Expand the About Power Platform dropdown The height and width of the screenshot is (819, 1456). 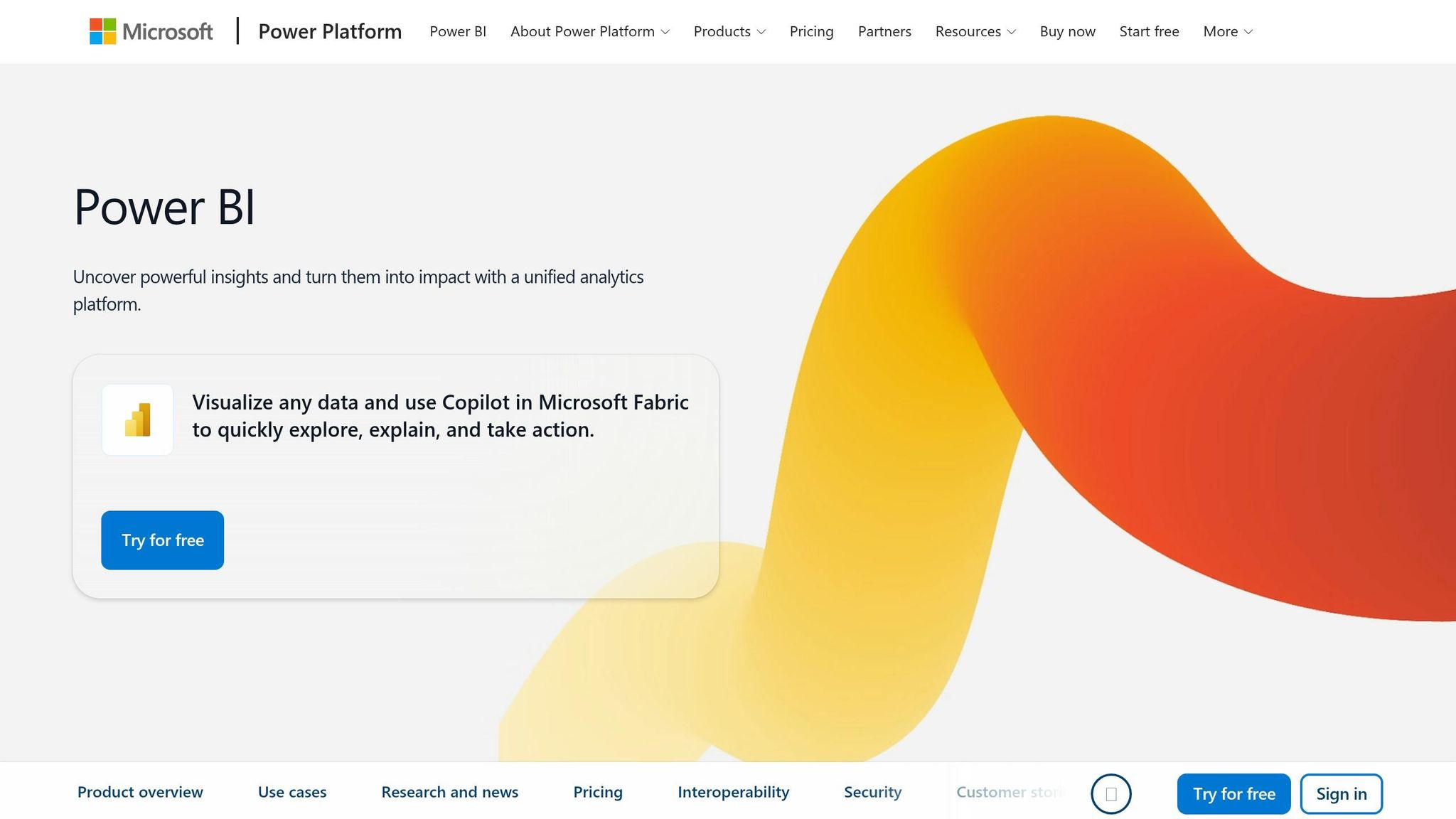[x=589, y=31]
